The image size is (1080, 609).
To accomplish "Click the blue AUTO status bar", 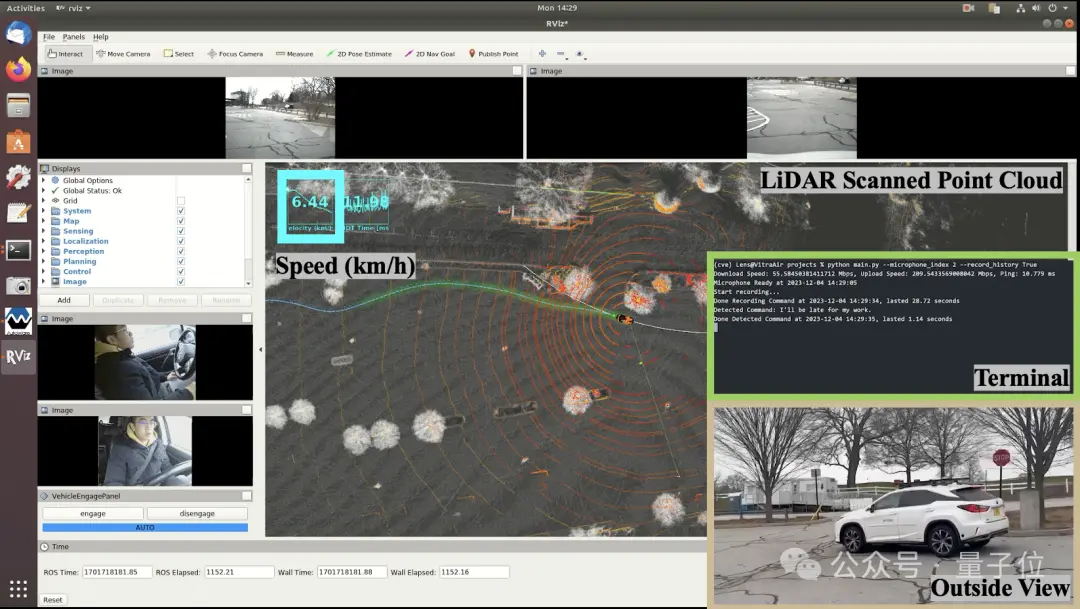I will (x=145, y=528).
